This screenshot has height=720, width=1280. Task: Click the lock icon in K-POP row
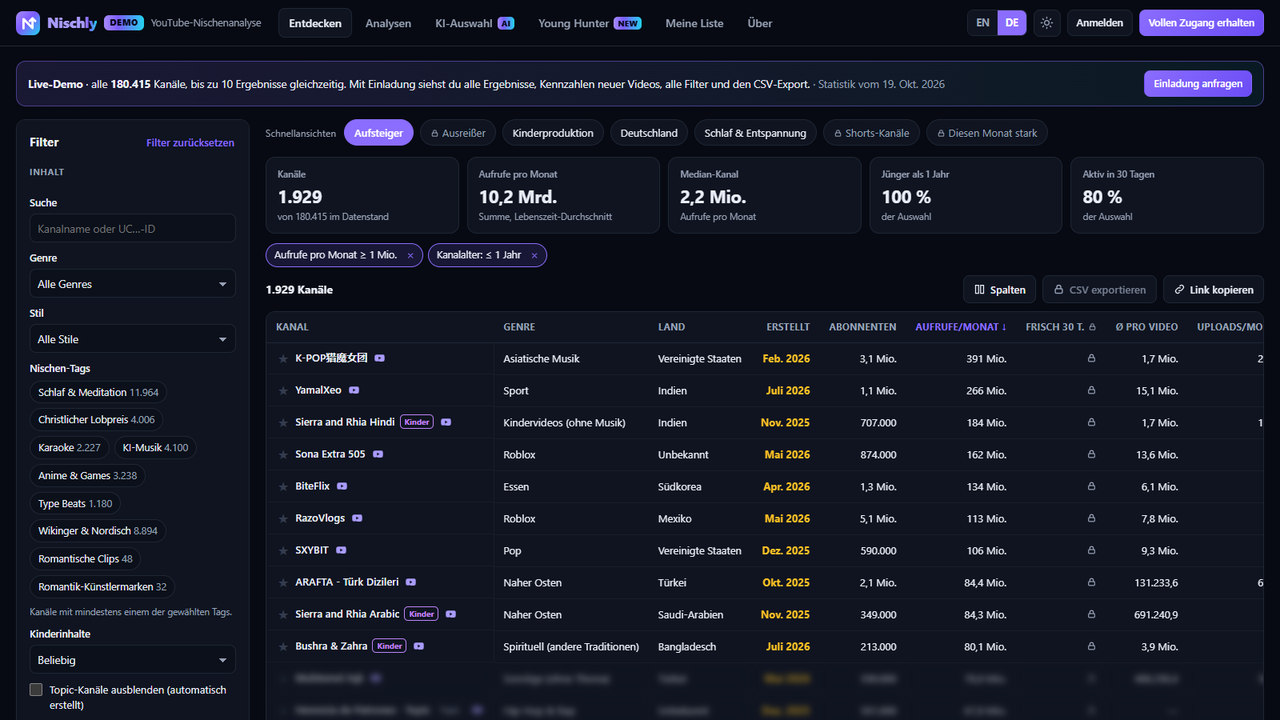pos(1091,359)
